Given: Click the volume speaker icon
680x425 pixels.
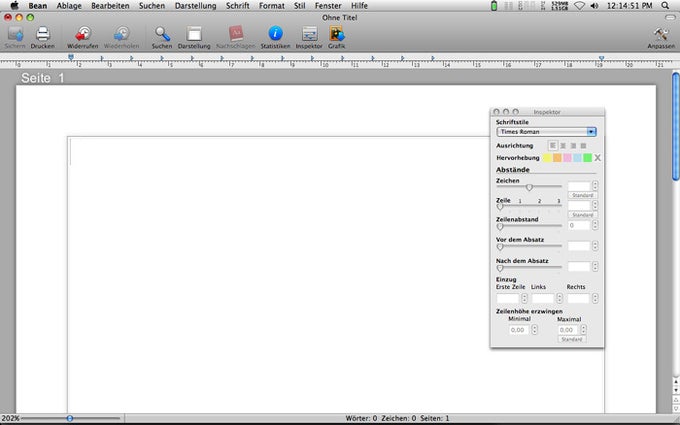Looking at the screenshot, I should (594, 6).
